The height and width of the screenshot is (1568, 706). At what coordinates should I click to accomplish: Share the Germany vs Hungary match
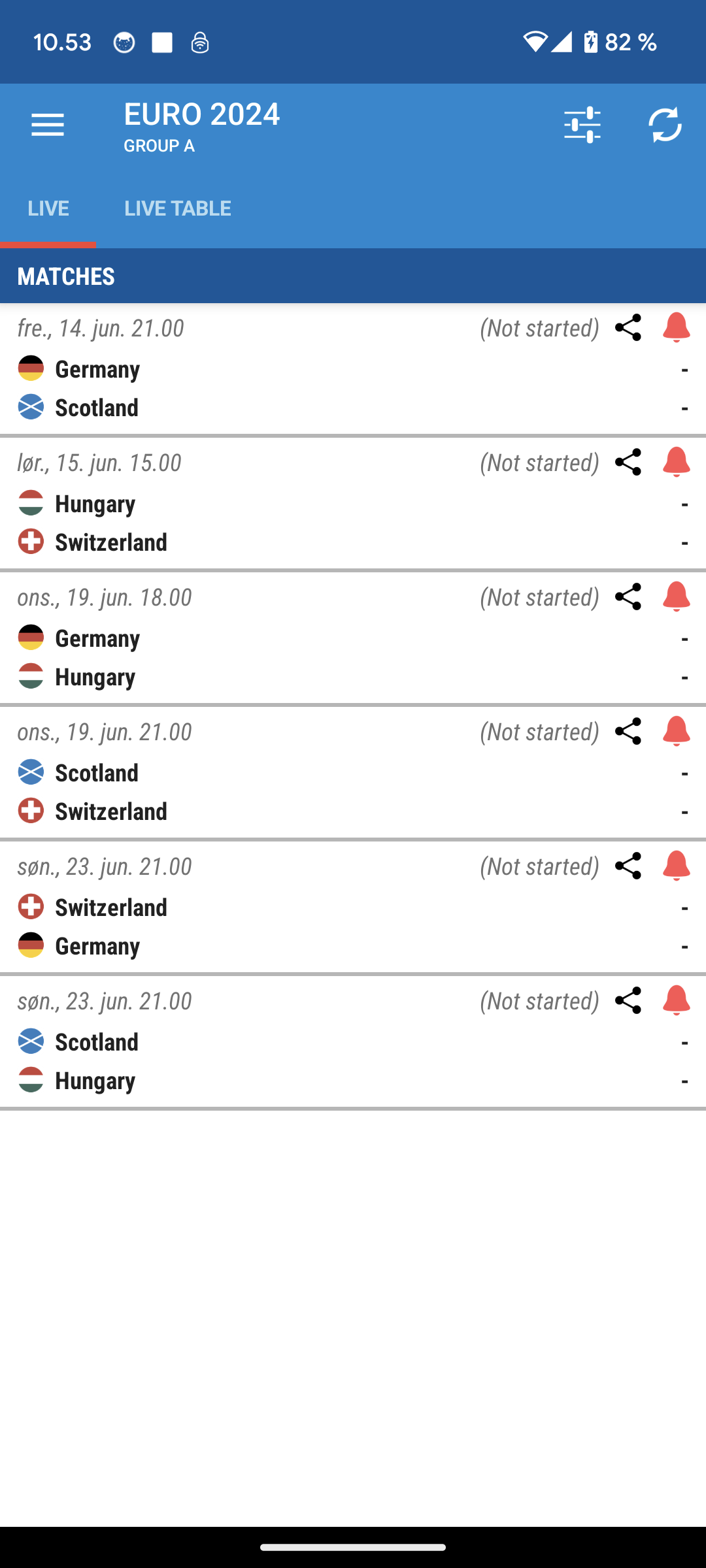[x=628, y=596]
